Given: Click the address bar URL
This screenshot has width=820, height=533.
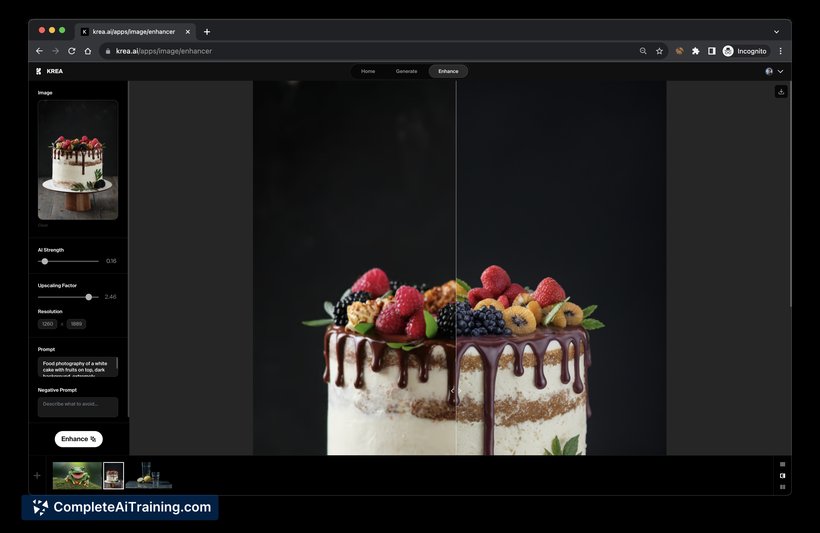Looking at the screenshot, I should pyautogui.click(x=164, y=51).
